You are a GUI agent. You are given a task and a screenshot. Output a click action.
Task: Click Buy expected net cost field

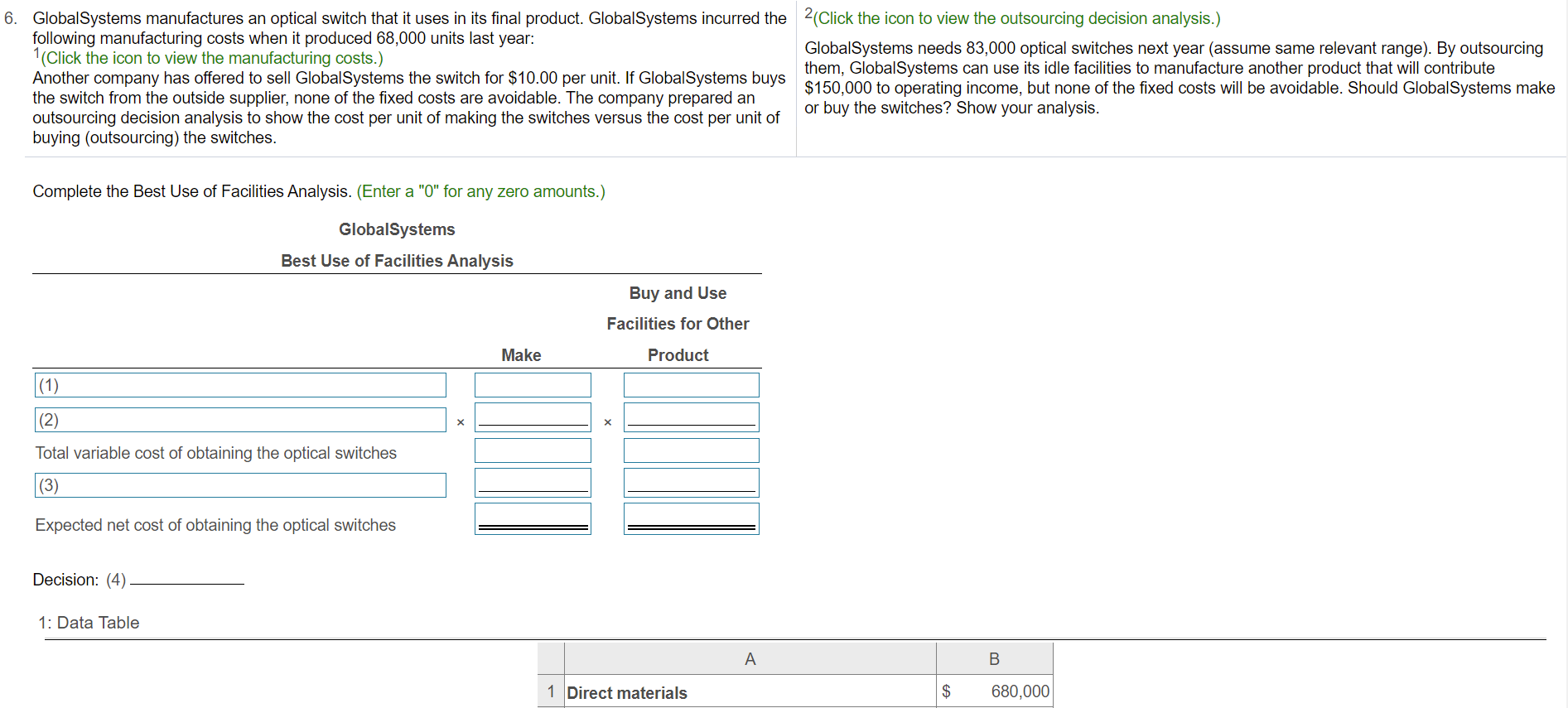(x=692, y=518)
